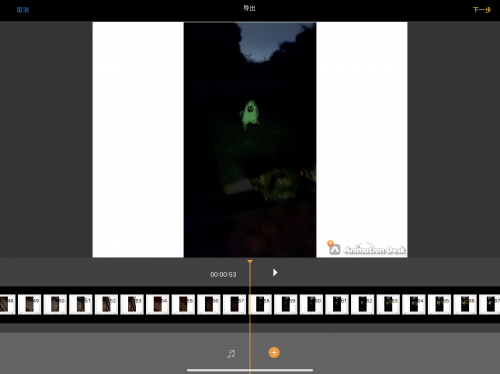Select frame 59 thumbnail in the timeline
This screenshot has width=500, height=374.
click(x=286, y=304)
